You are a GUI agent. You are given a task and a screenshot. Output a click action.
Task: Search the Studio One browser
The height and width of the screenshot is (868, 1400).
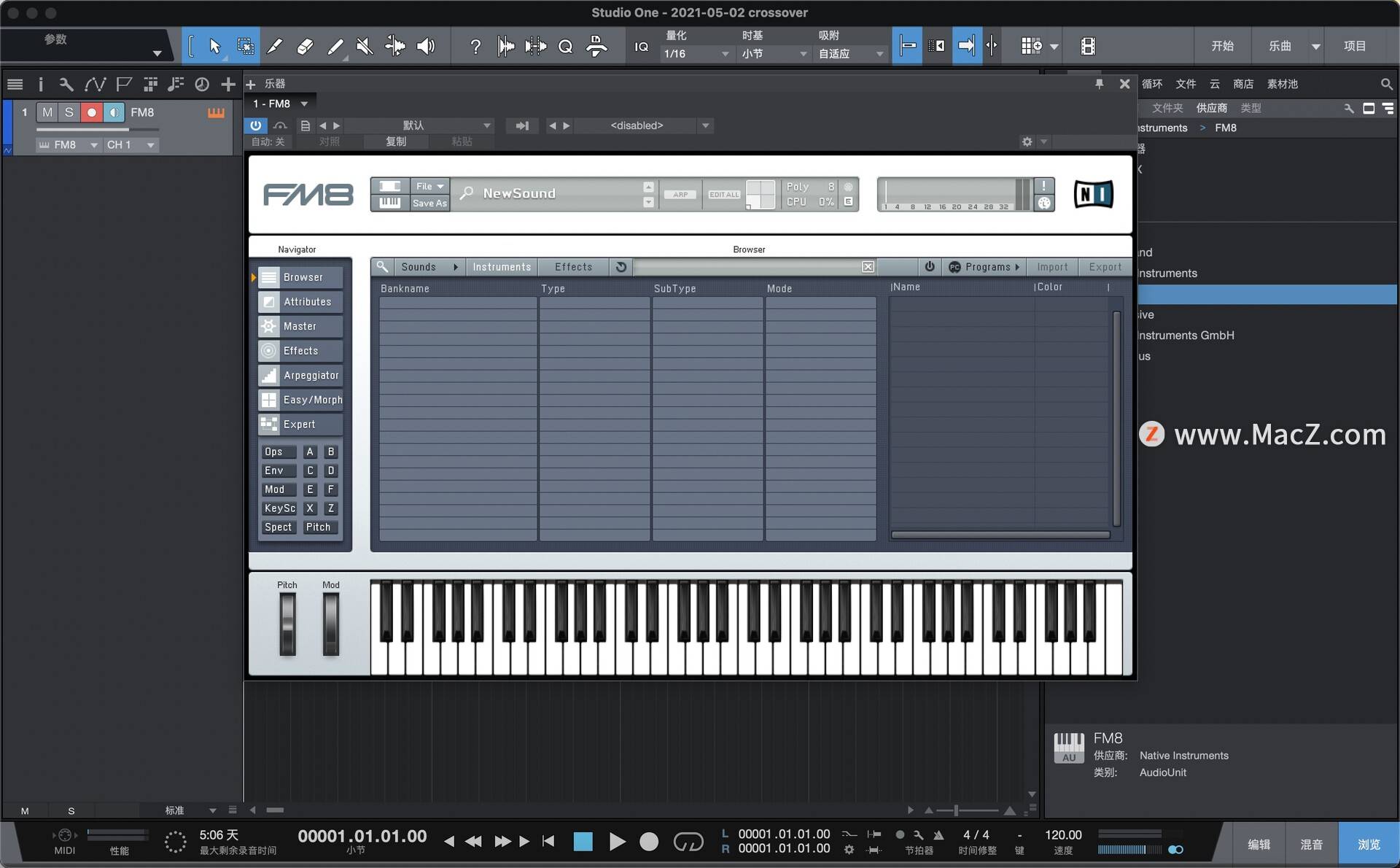pos(1386,84)
